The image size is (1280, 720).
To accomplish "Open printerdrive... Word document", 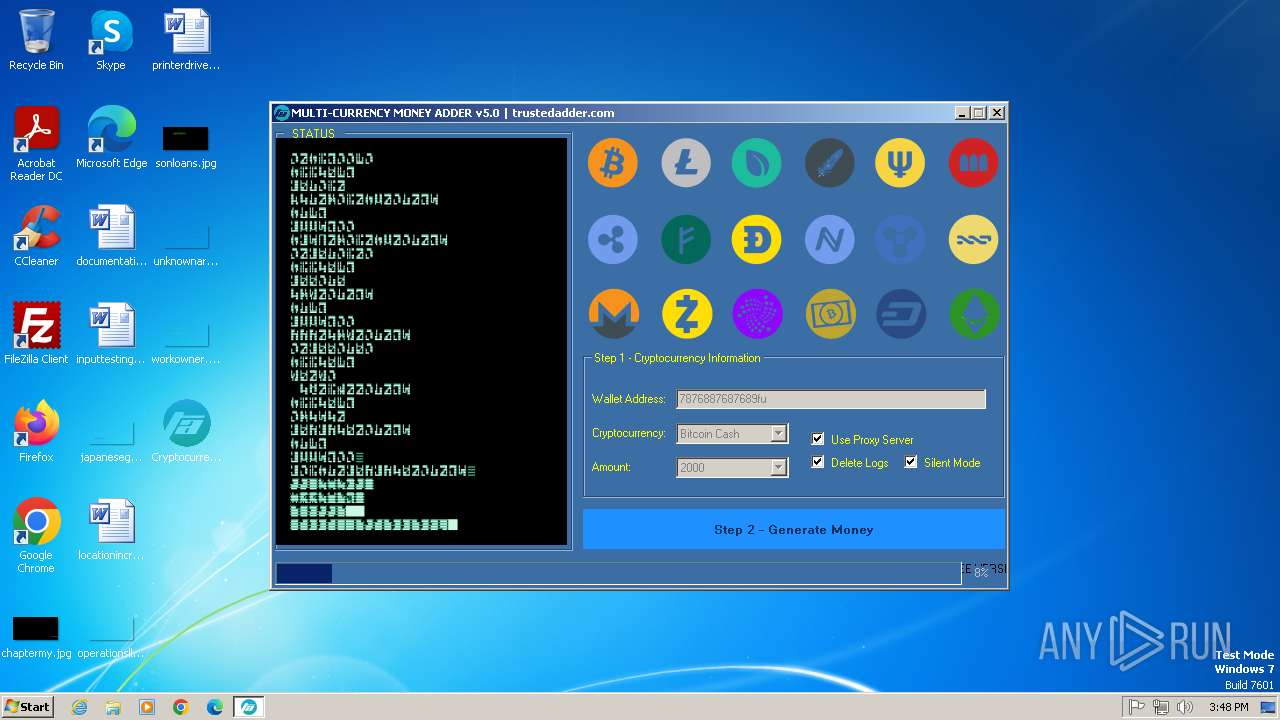I will point(186,40).
